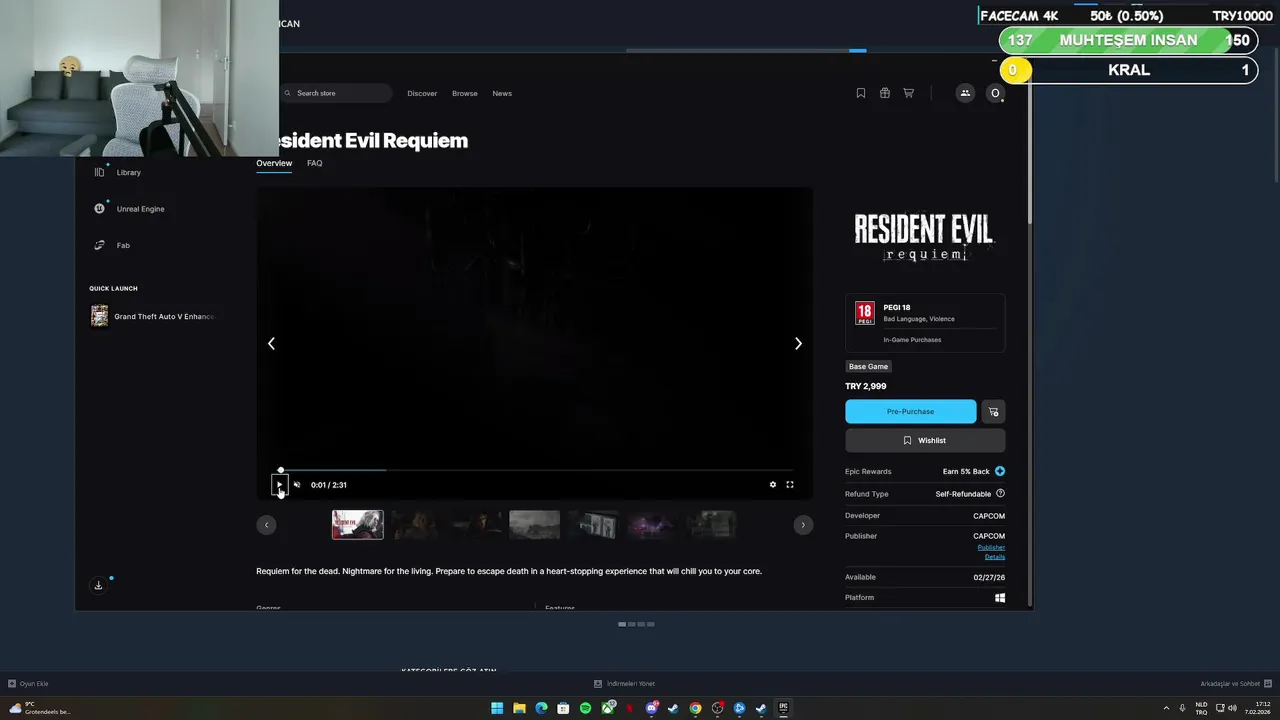Open the Discover store tab
Viewport: 1280px width, 720px height.
(x=422, y=93)
